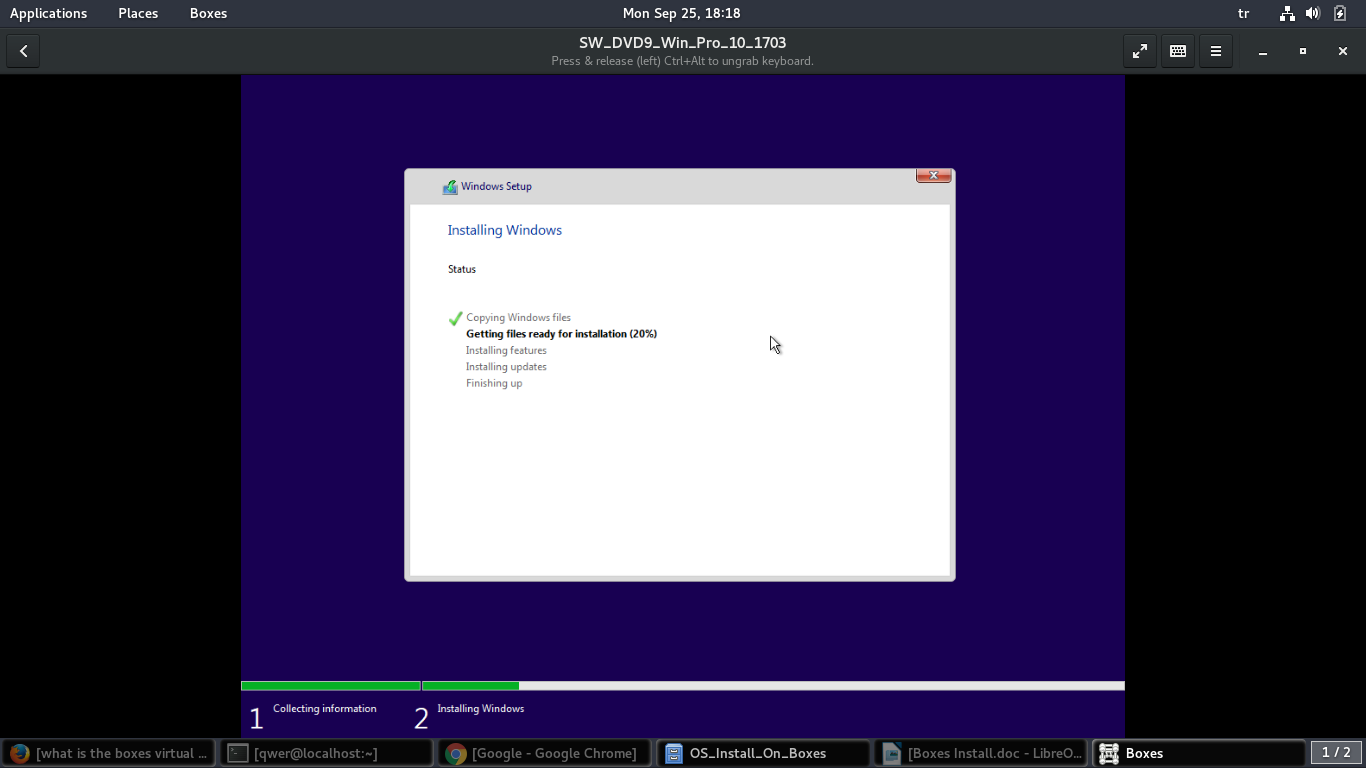Viewport: 1366px width, 768px height.
Task: Open the Boxes application menu
Action: (208, 13)
